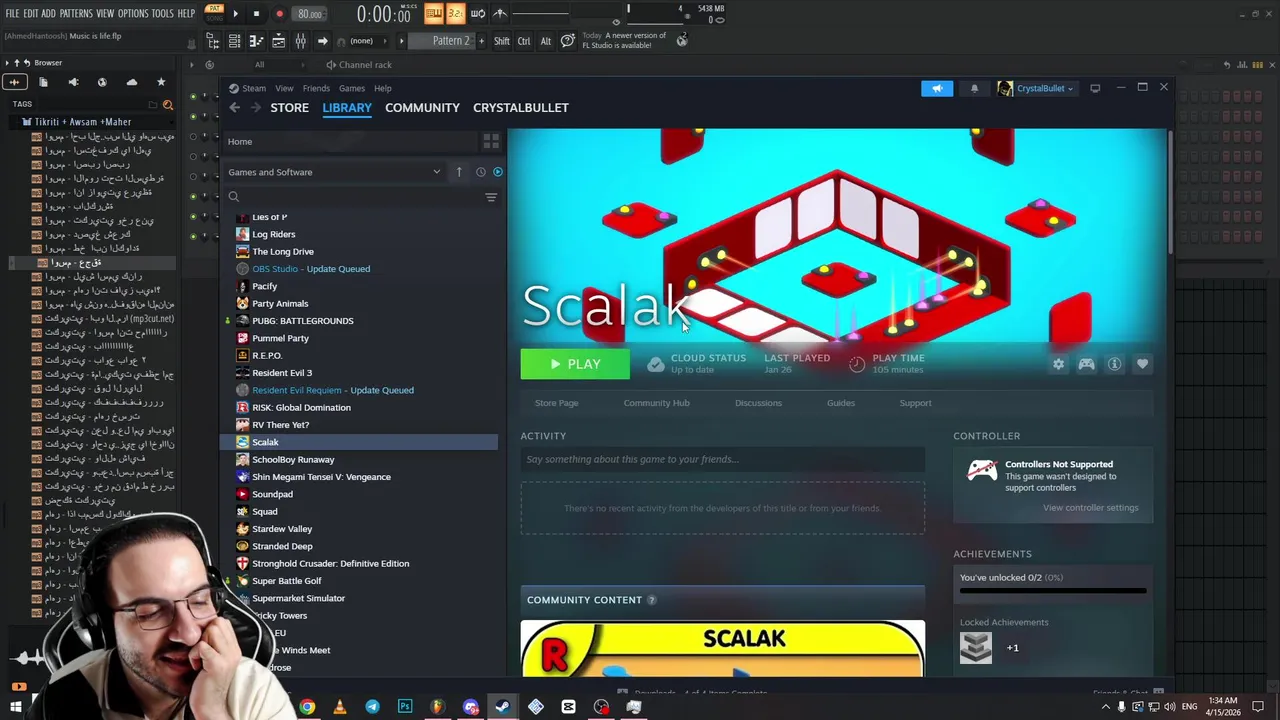Click the library grid view icon
The height and width of the screenshot is (720, 1280).
(491, 141)
